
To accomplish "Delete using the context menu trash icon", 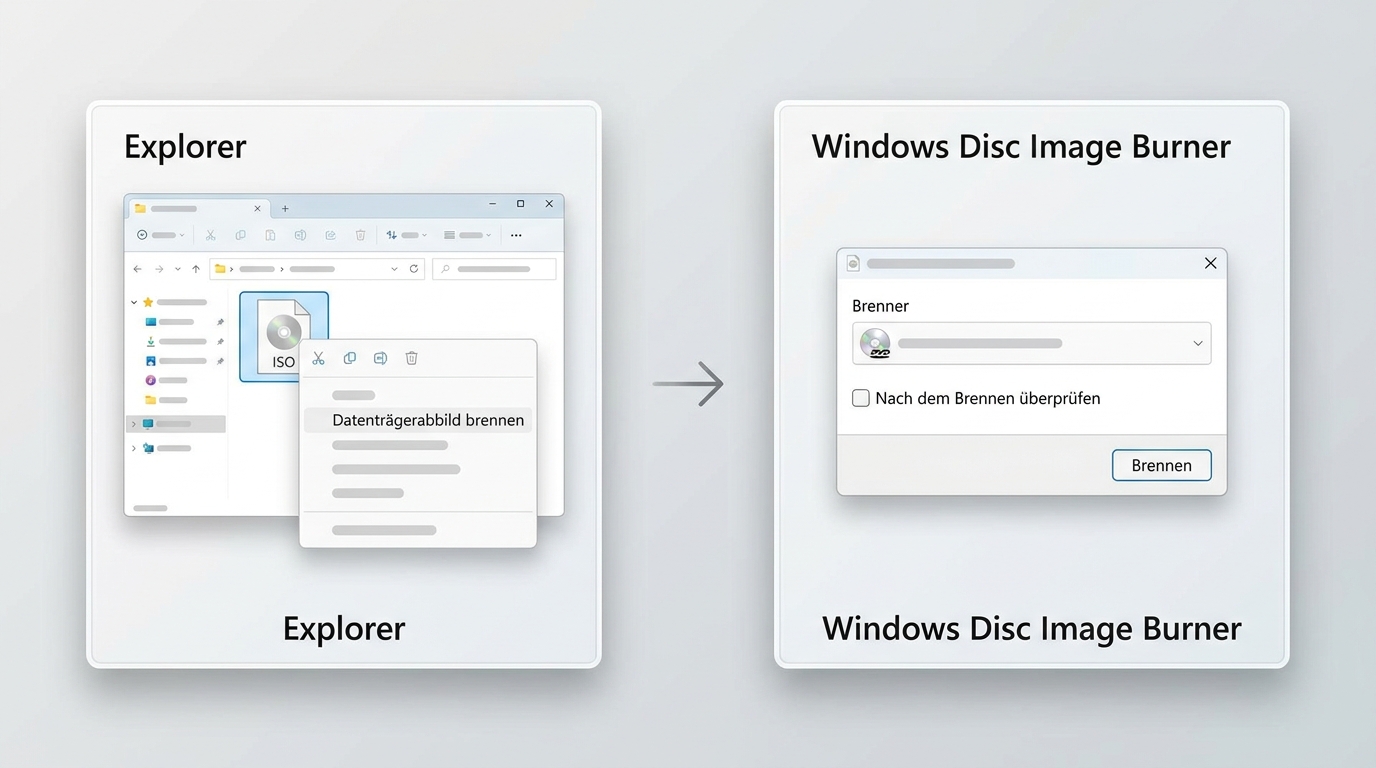I will pyautogui.click(x=411, y=358).
